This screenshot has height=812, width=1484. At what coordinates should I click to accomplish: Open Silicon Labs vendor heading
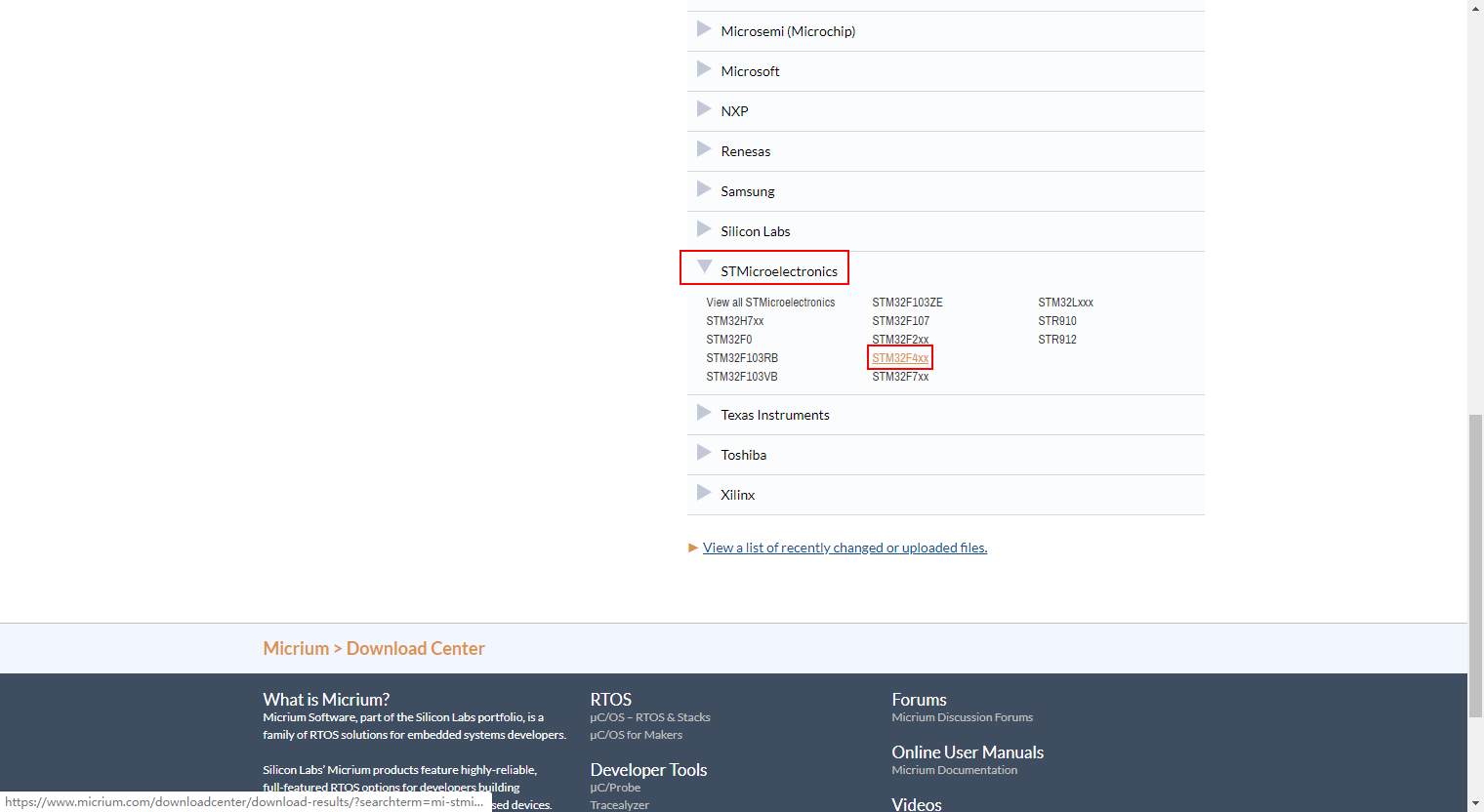click(x=755, y=231)
